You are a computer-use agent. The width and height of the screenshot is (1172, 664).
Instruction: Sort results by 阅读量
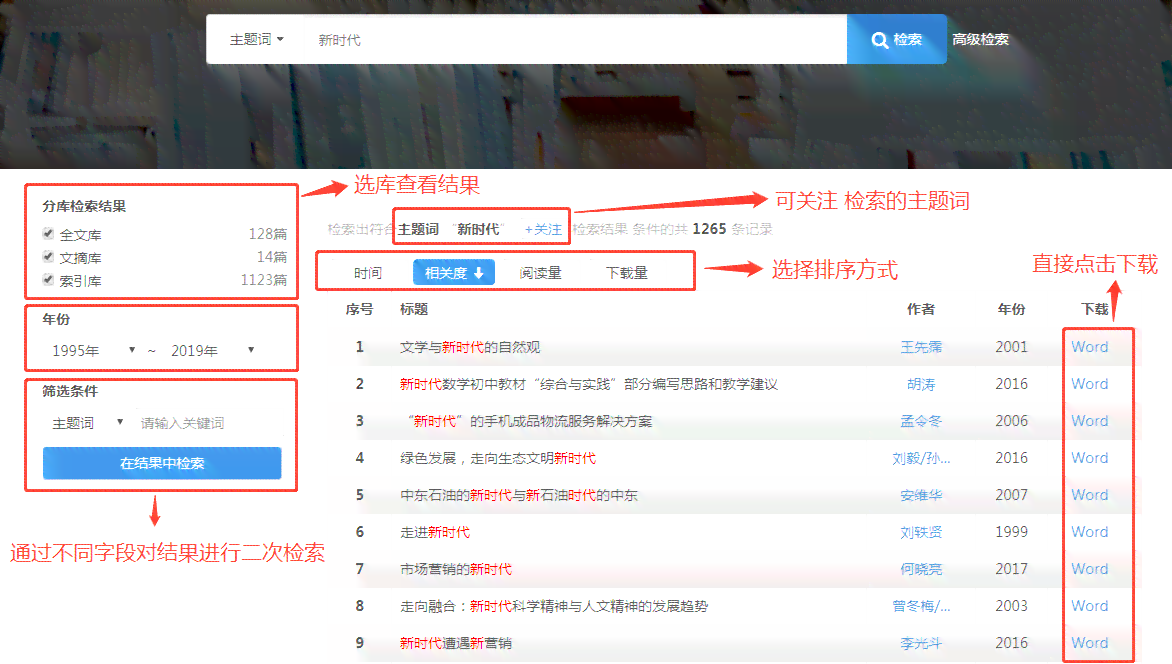[x=540, y=273]
